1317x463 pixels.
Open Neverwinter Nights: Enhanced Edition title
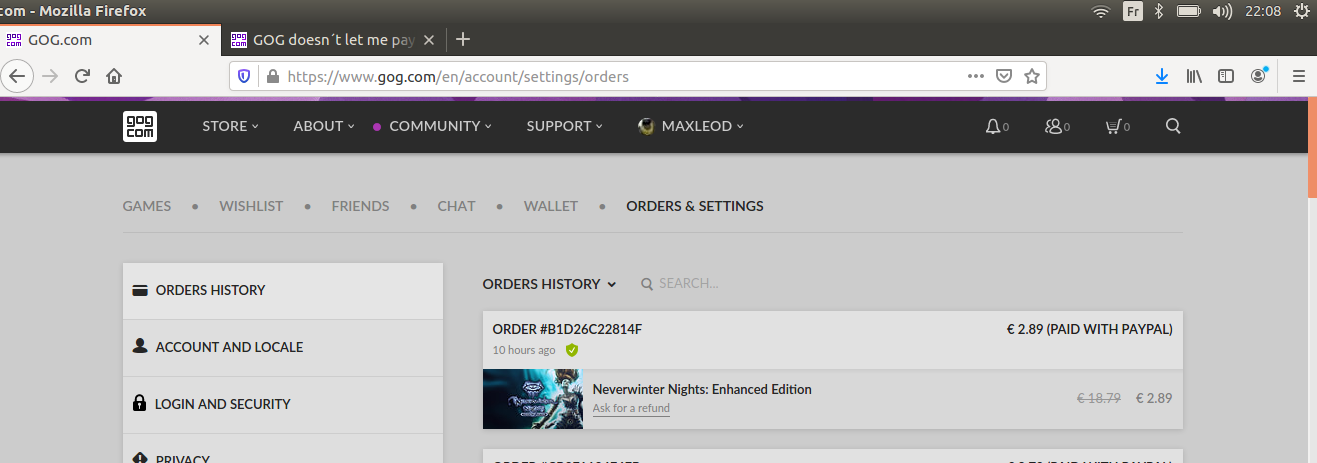(702, 389)
